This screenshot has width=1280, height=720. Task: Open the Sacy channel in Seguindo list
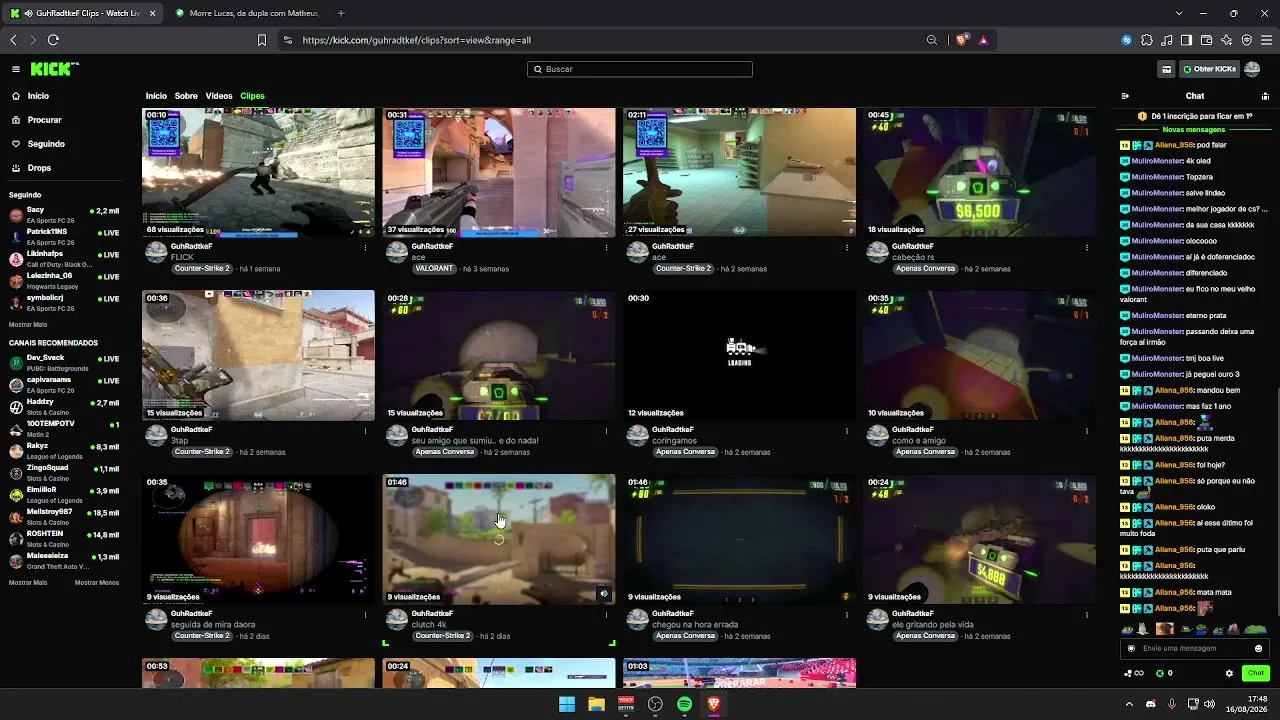(64, 215)
